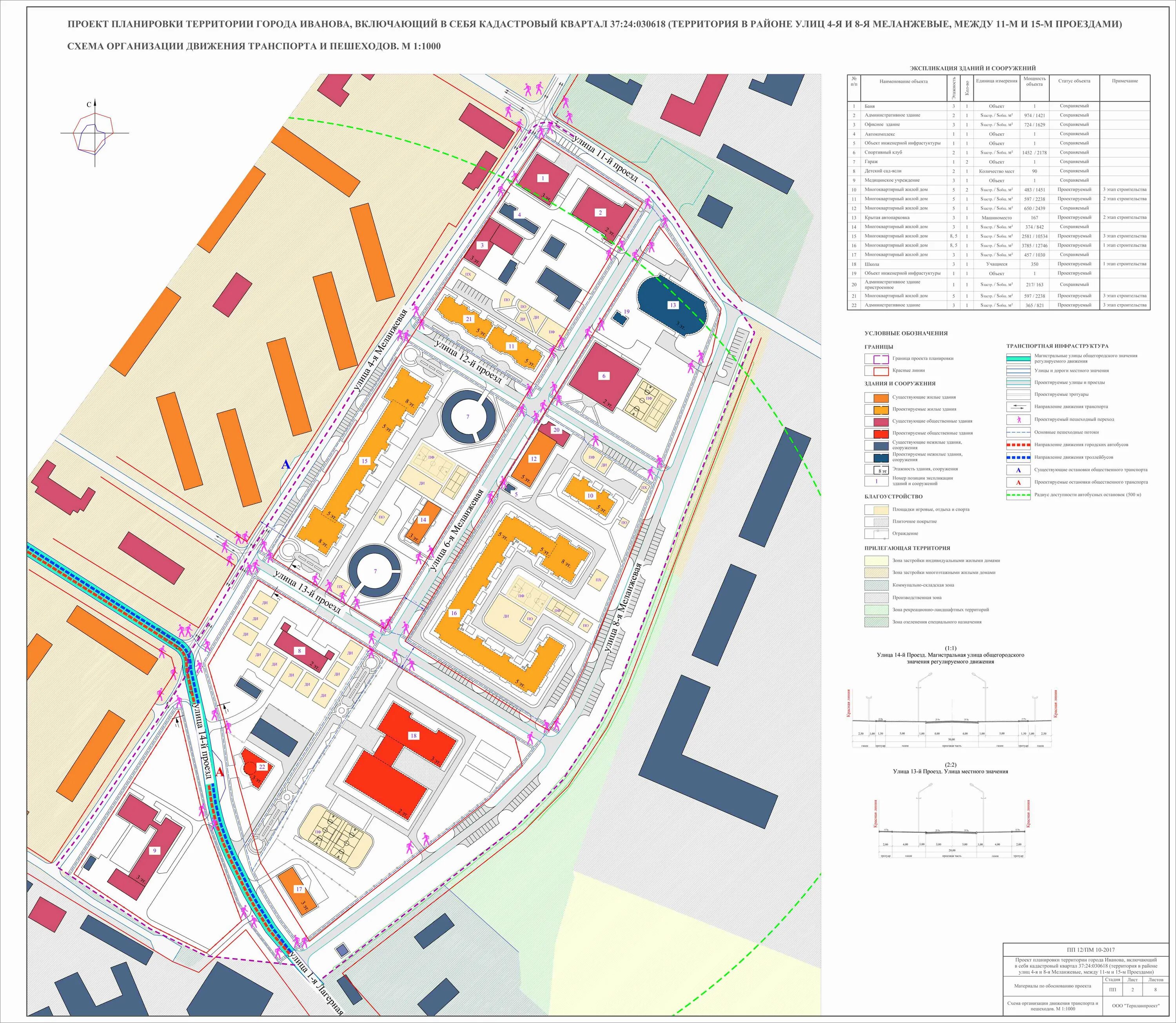
Task: Select the 'Офисное здание' table row
Action: pos(998,125)
